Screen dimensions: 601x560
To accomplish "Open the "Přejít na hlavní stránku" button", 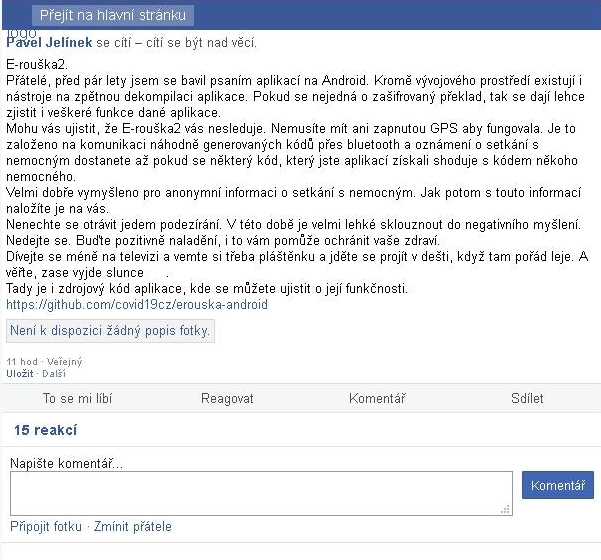I will click(113, 15).
